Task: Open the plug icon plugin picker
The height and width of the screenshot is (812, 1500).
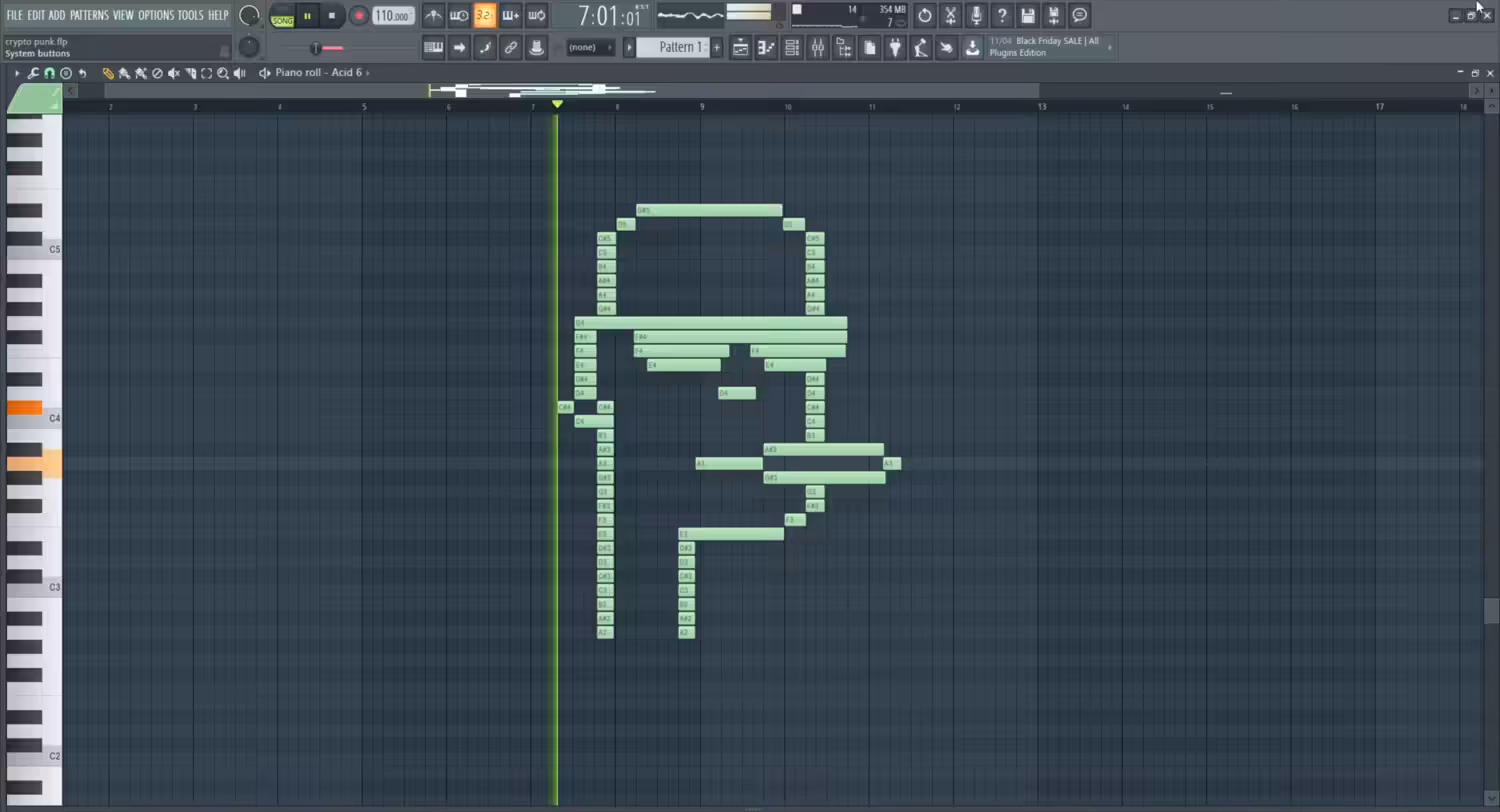Action: click(895, 47)
